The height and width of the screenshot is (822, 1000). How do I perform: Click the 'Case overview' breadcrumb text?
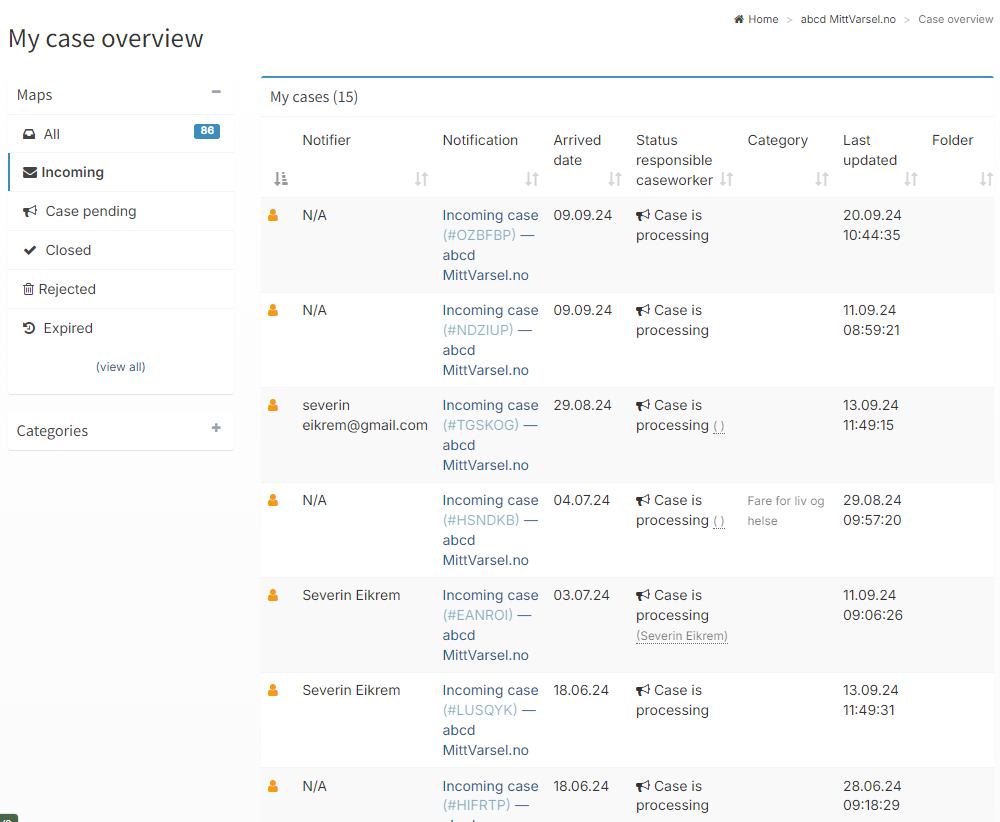click(x=955, y=19)
